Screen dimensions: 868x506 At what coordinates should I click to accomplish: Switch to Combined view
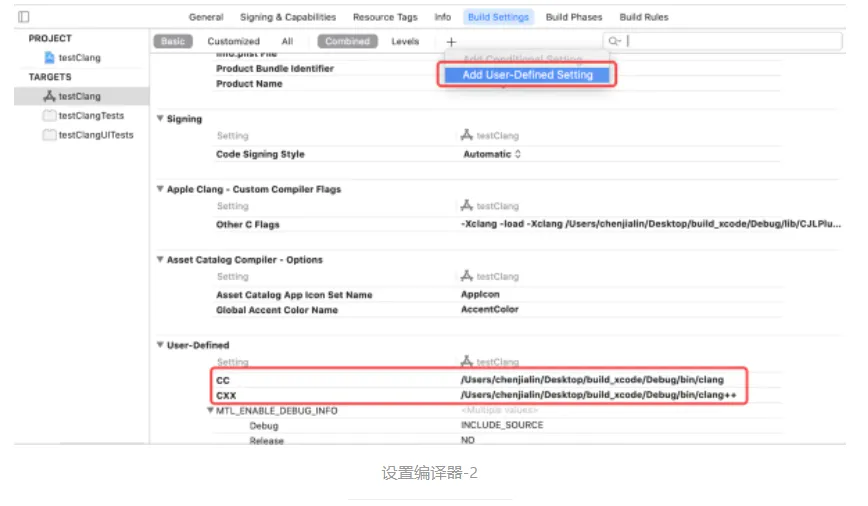pyautogui.click(x=347, y=42)
